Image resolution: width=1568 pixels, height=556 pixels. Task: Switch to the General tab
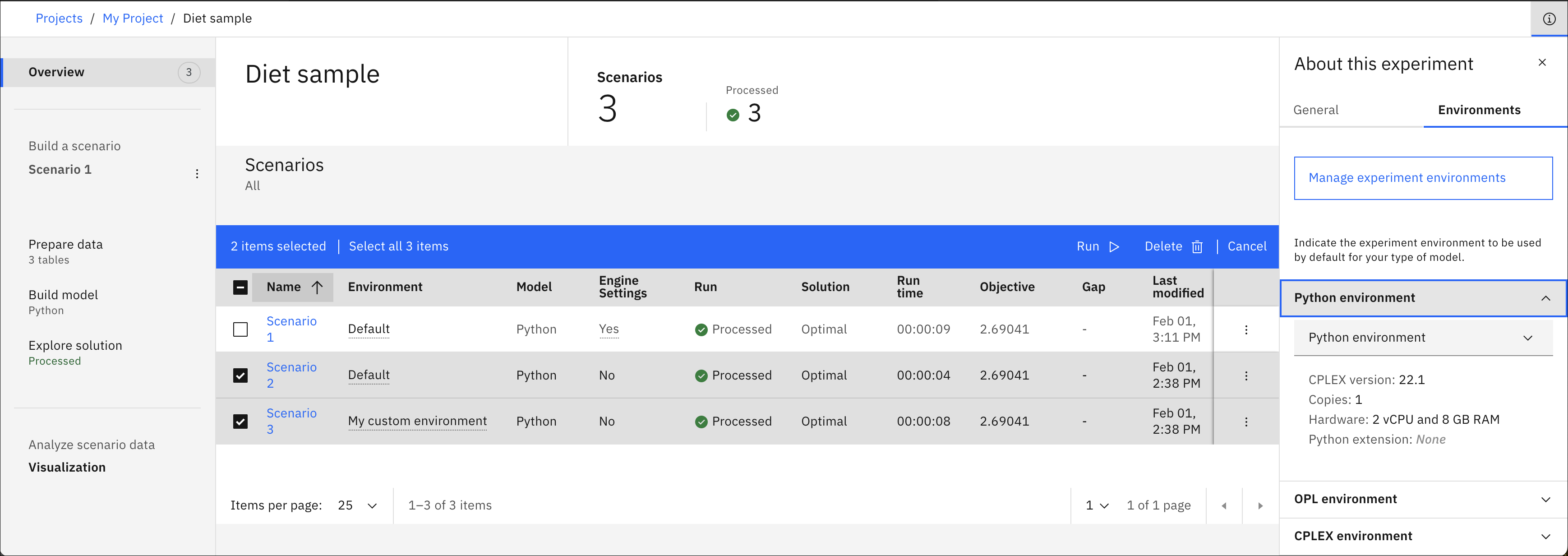[1315, 110]
